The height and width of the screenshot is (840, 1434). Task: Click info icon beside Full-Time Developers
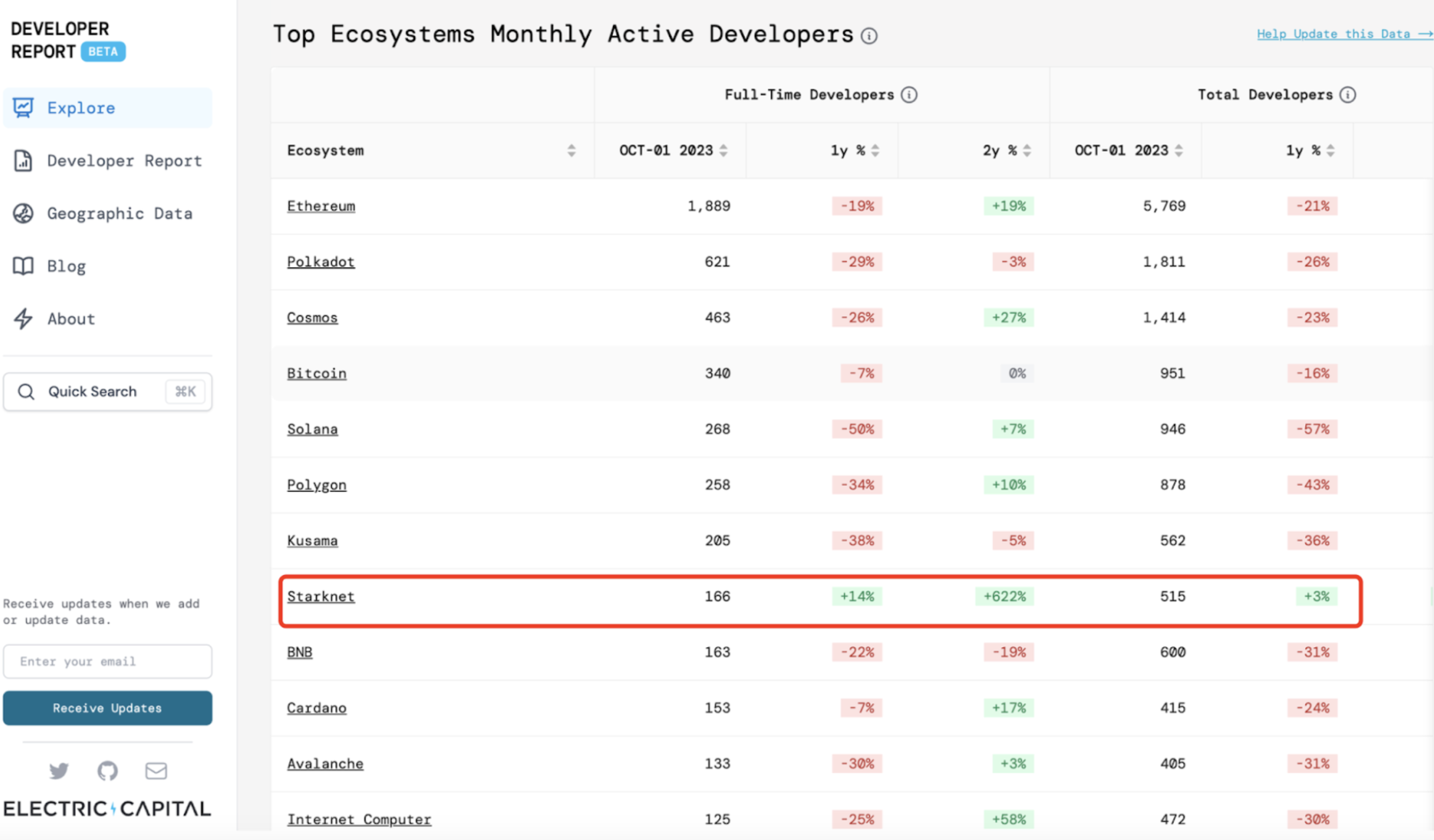(x=909, y=95)
